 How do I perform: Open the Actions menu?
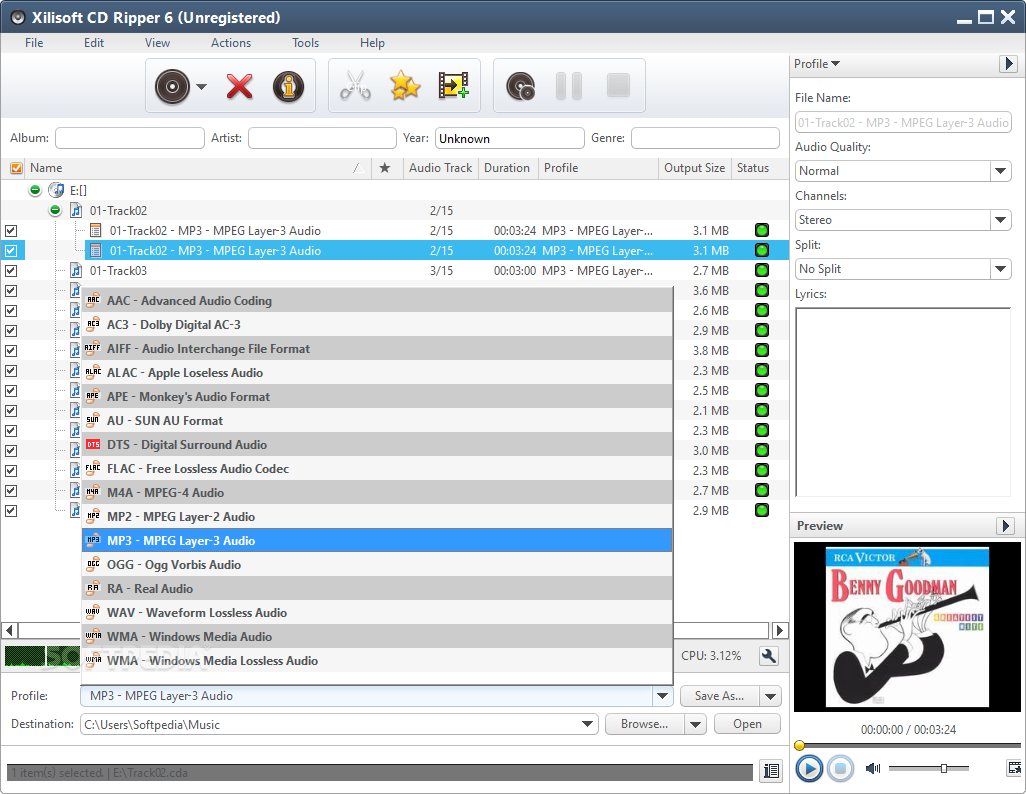coord(231,43)
